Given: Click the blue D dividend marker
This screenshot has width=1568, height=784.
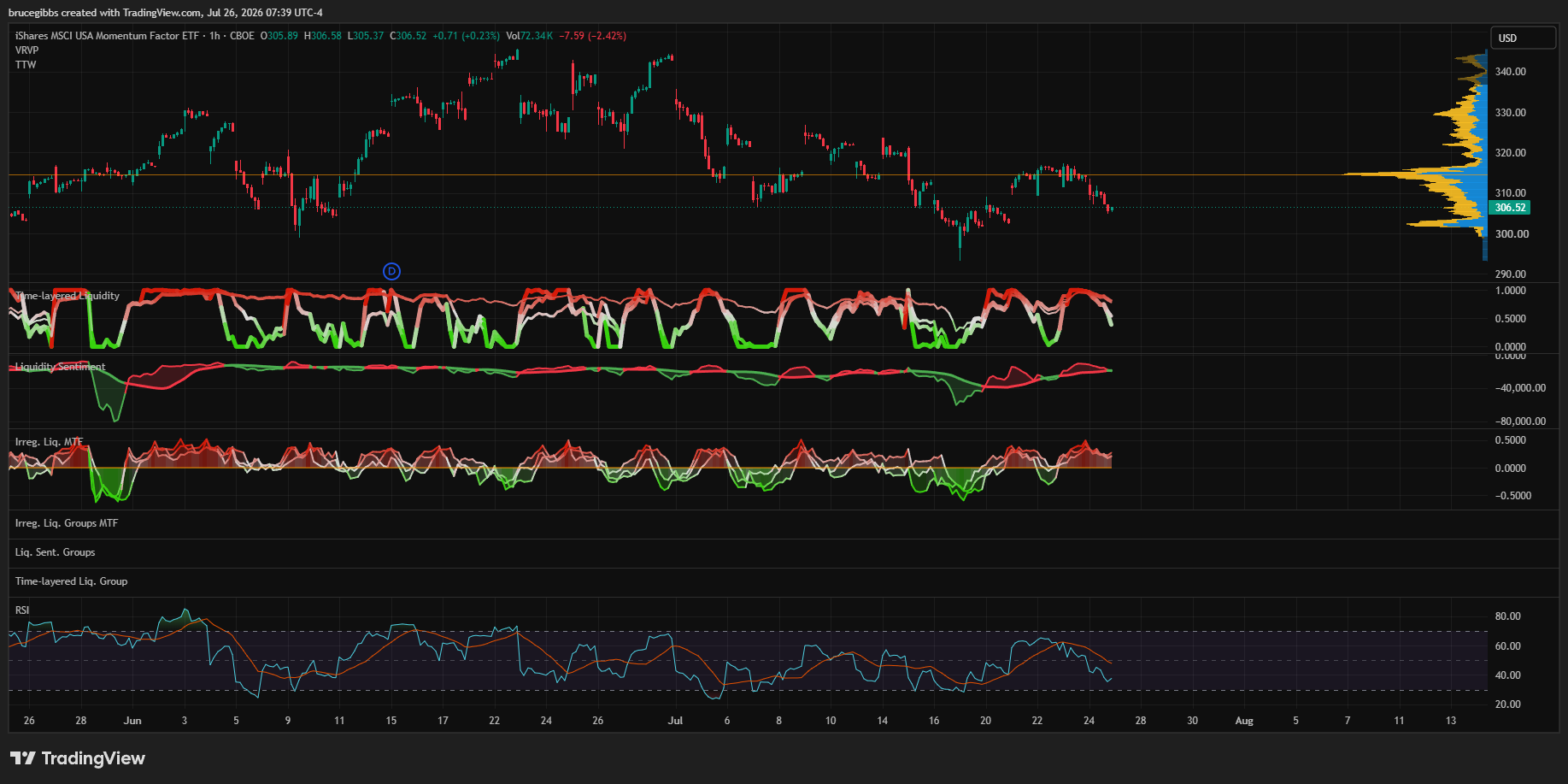Looking at the screenshot, I should (x=391, y=271).
